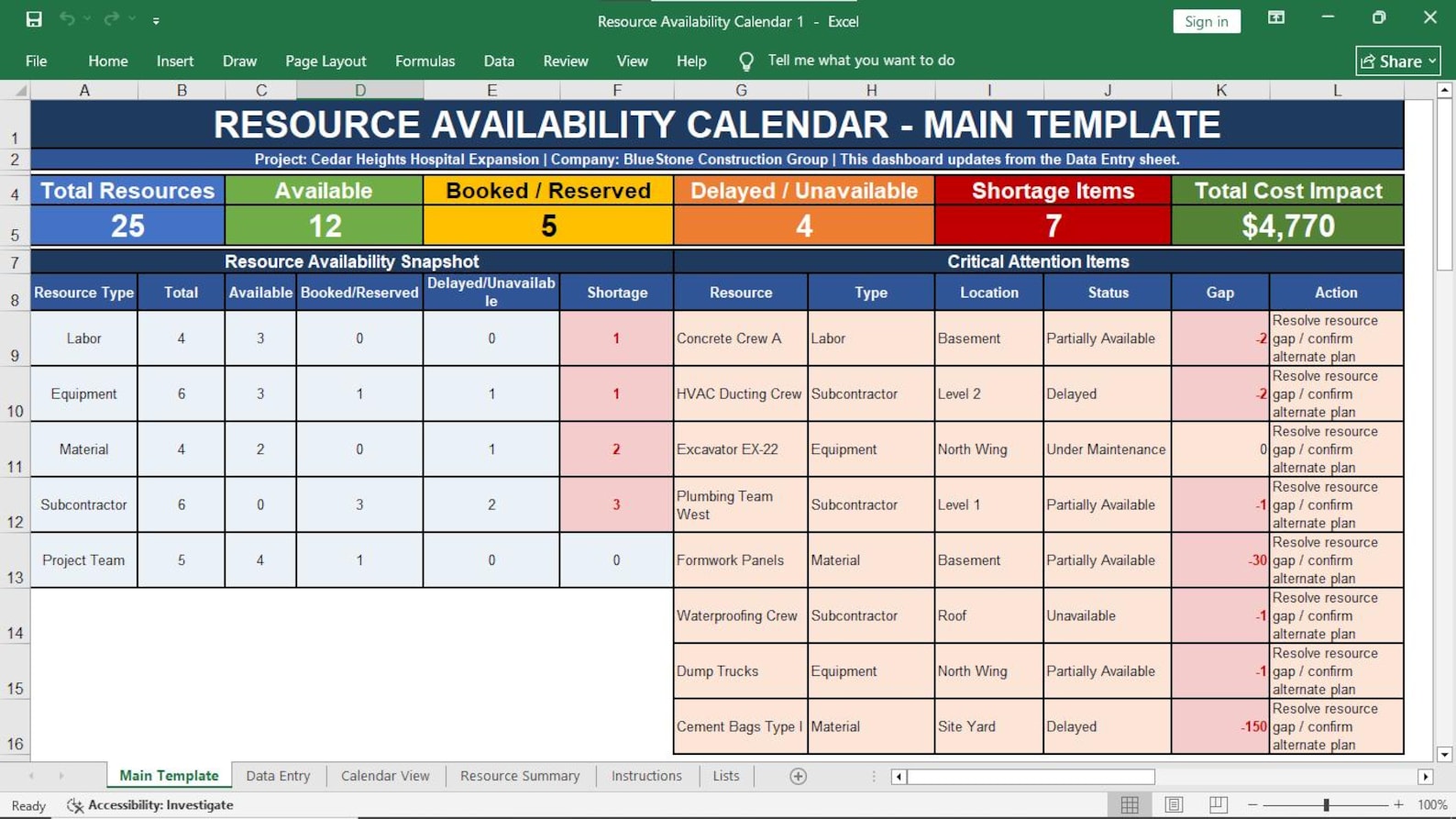Click the Undo arrow icon
Viewport: 1456px width, 819px height.
[67, 19]
